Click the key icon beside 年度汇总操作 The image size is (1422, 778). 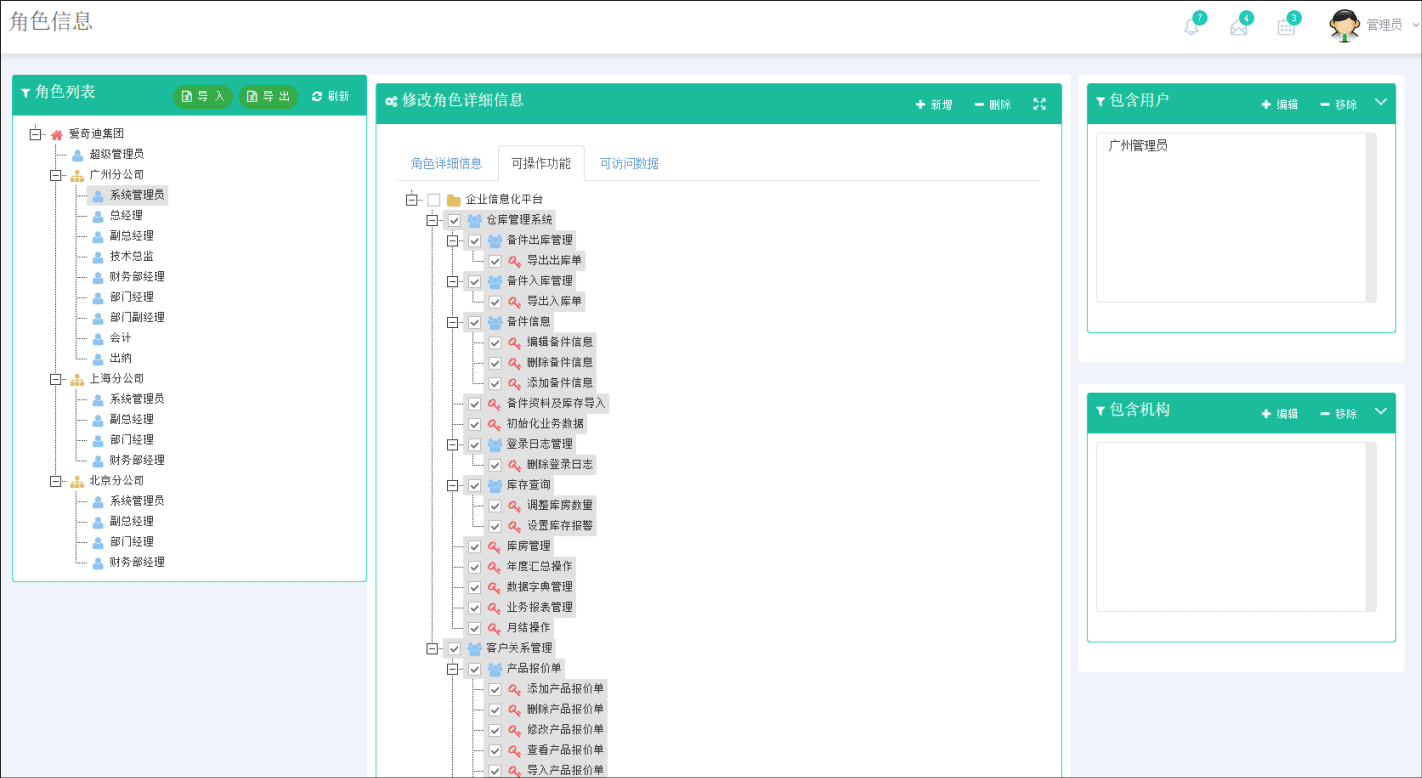coord(494,567)
